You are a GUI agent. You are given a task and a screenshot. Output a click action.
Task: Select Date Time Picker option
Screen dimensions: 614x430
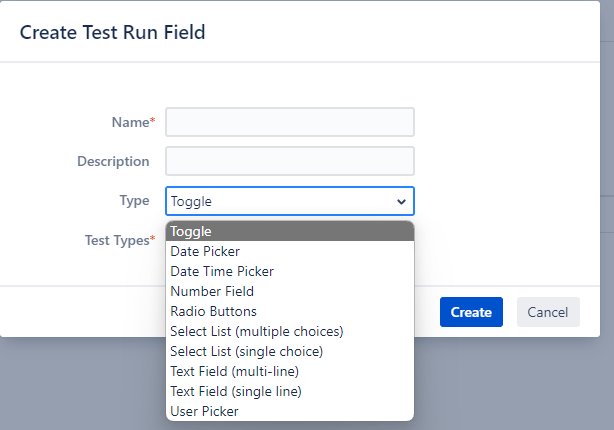pos(222,271)
